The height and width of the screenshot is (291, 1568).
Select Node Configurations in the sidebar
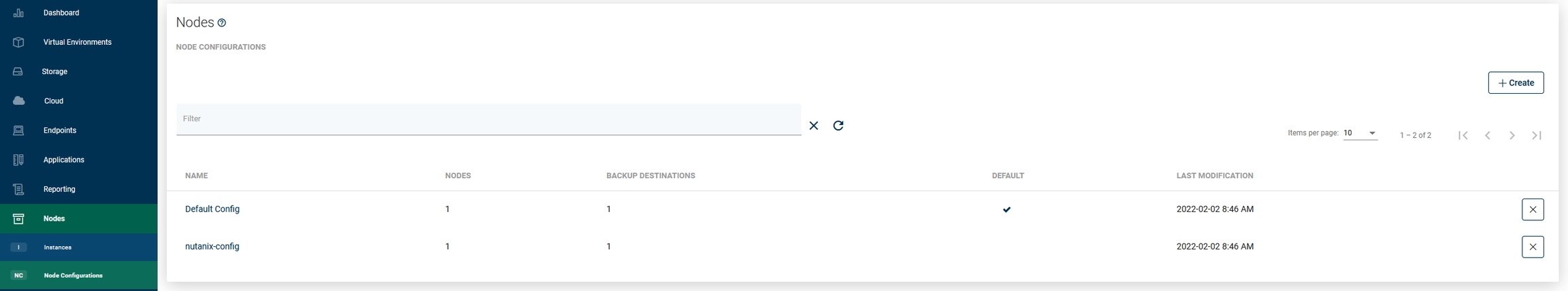(73, 275)
